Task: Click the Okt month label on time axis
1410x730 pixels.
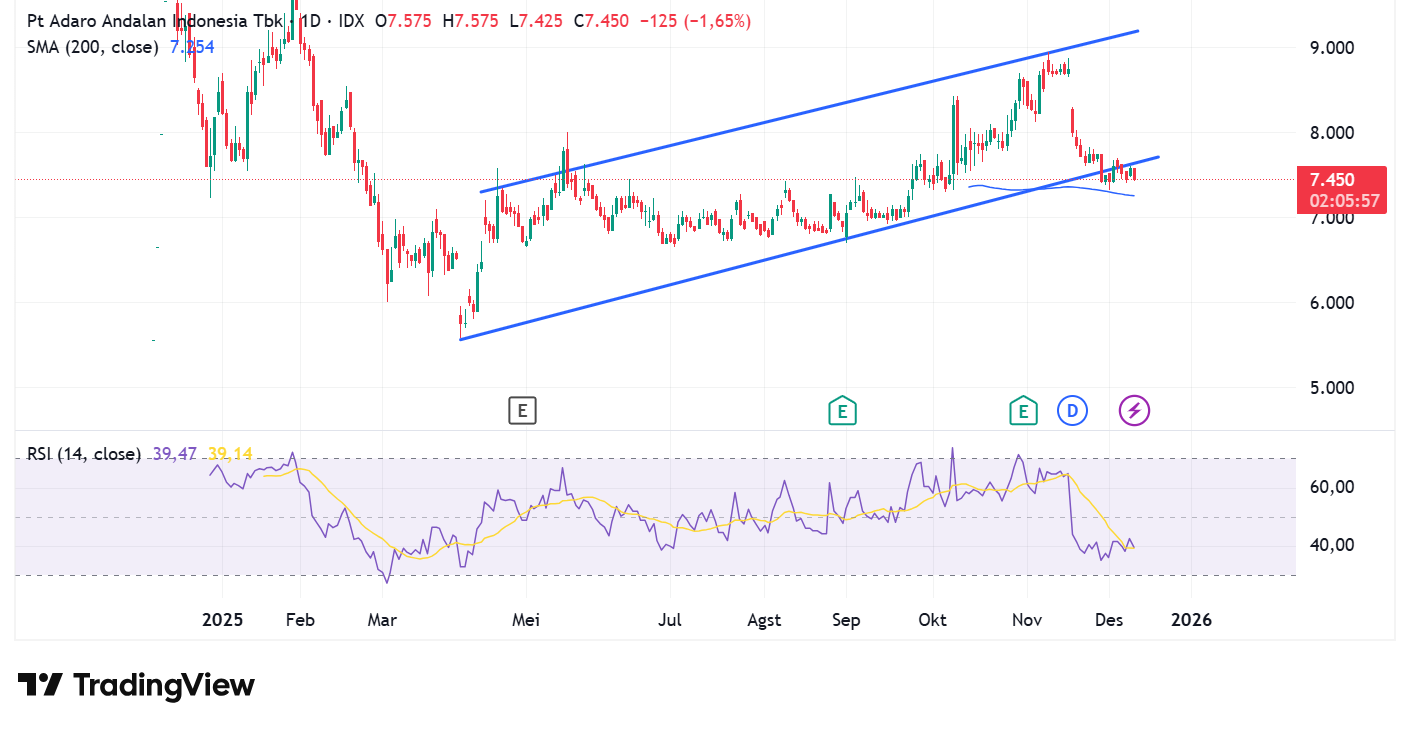Action: click(x=932, y=620)
